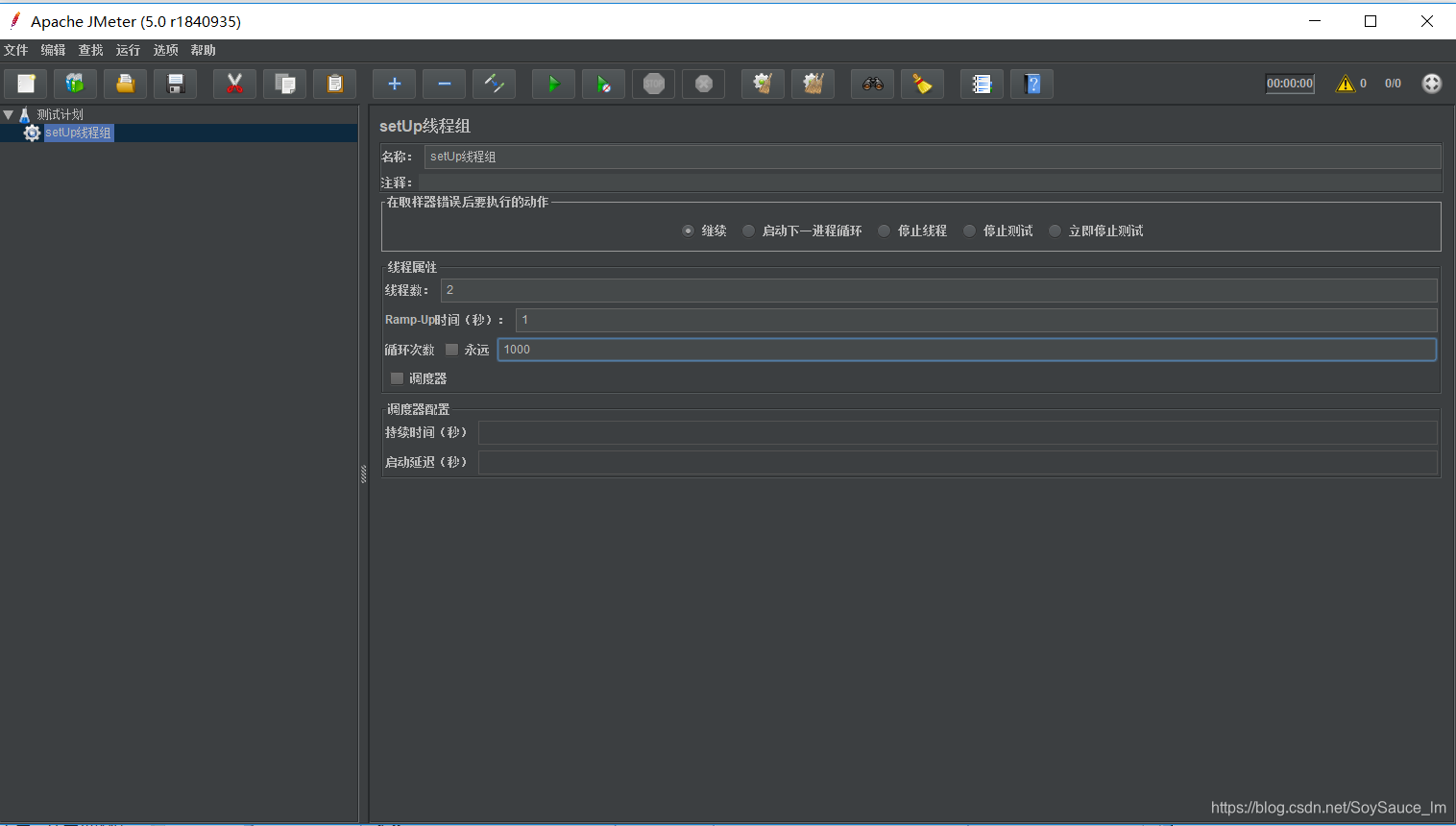Open Help with question mark icon

coord(1032,85)
